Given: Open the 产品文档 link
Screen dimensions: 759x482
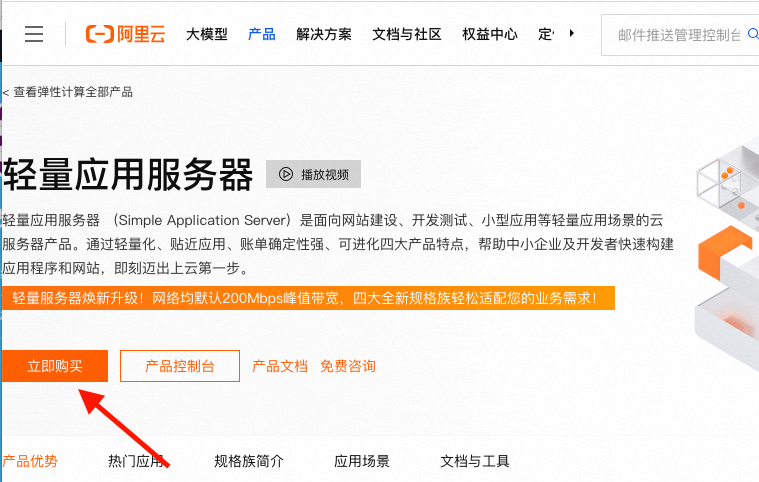Looking at the screenshot, I should 280,366.
